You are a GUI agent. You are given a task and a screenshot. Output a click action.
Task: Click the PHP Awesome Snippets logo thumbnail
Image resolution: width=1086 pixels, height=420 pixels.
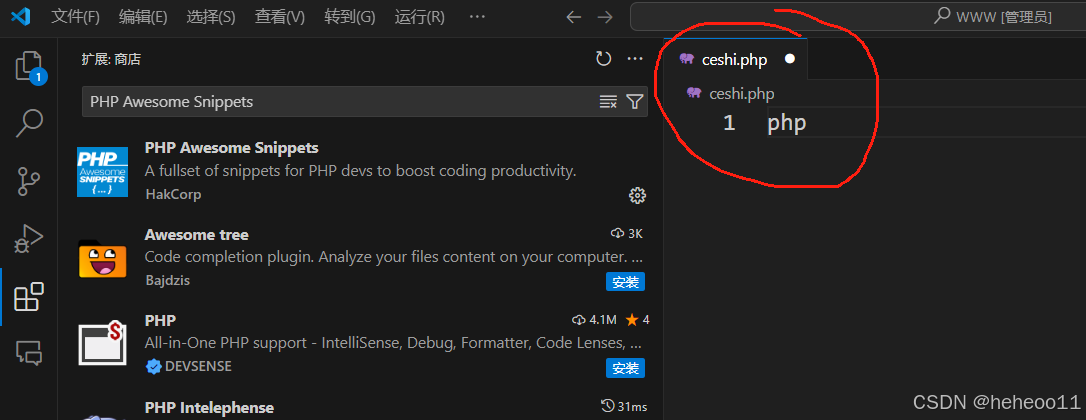pyautogui.click(x=103, y=172)
